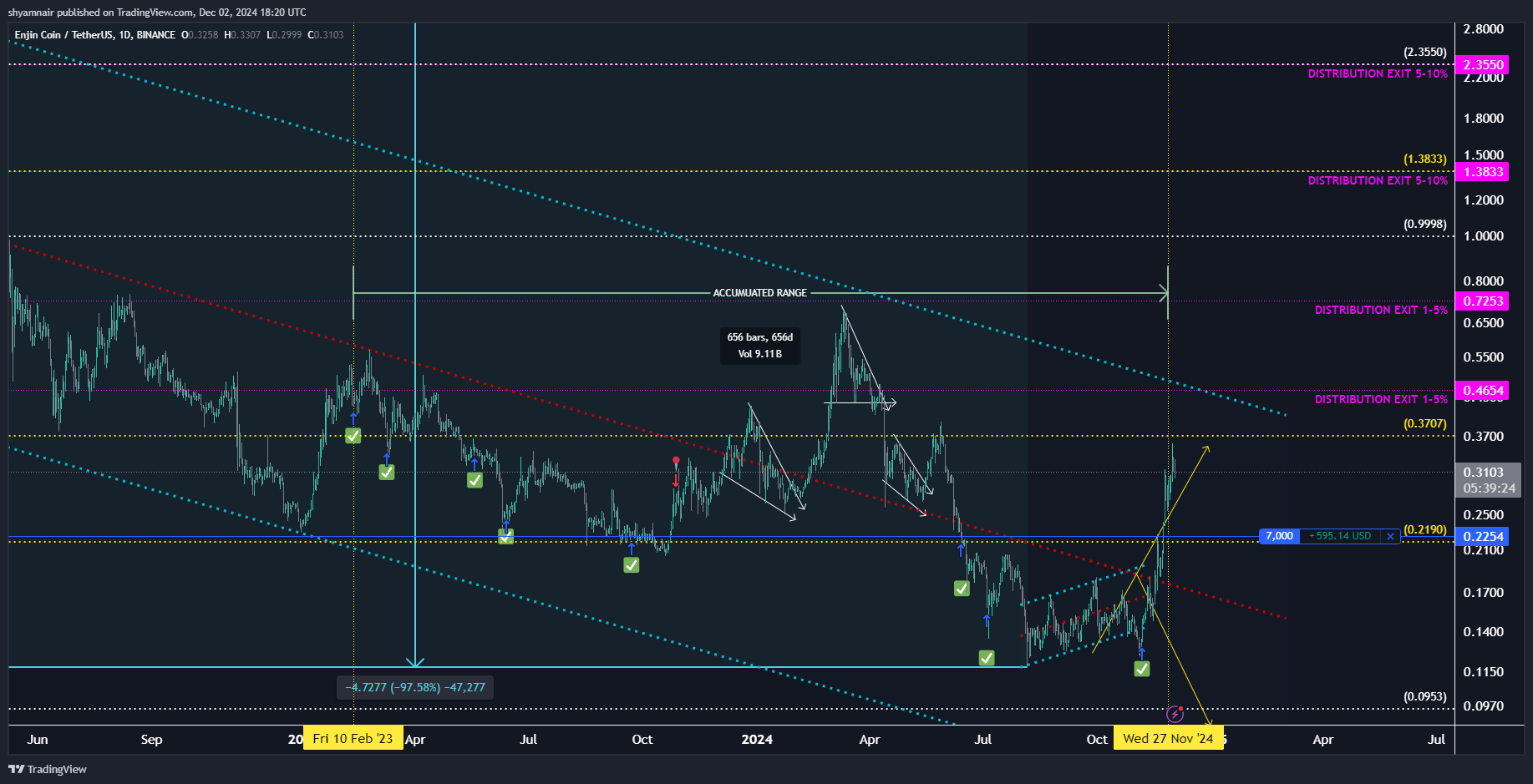Select the ACCUMULATED RANGE label
Screen dimensions: 1533x784
(x=759, y=293)
